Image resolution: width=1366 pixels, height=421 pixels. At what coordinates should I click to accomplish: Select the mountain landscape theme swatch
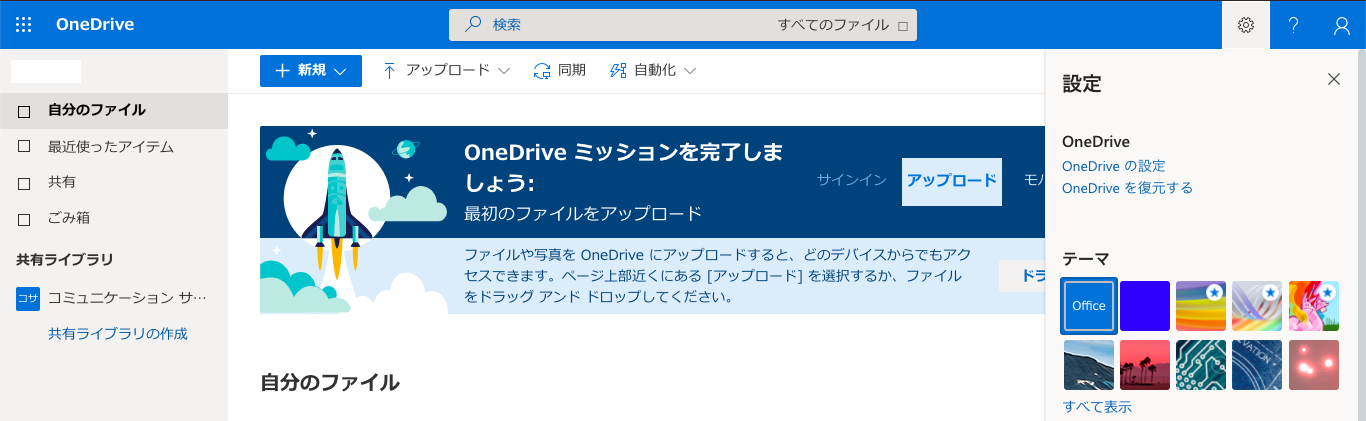point(1089,365)
